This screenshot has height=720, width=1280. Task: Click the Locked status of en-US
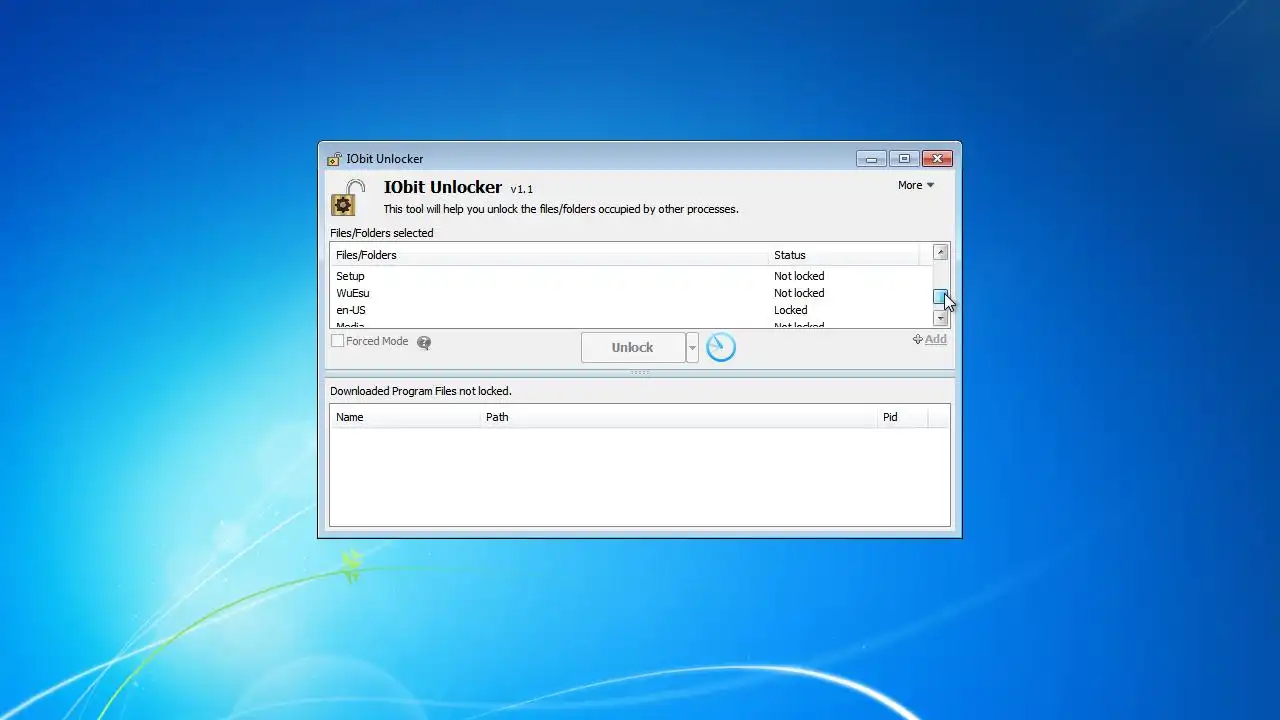(x=790, y=310)
